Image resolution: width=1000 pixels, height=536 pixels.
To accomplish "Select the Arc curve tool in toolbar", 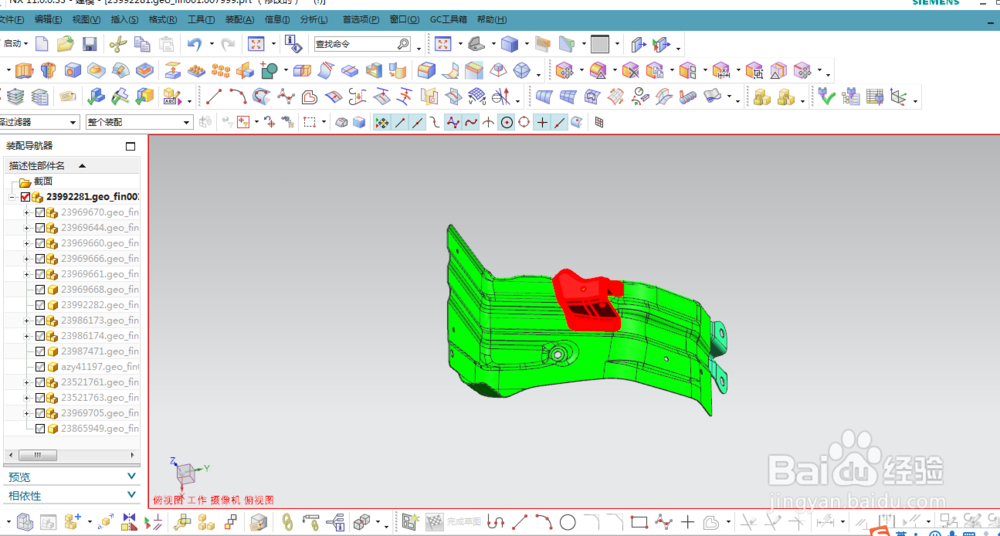I will click(238, 96).
